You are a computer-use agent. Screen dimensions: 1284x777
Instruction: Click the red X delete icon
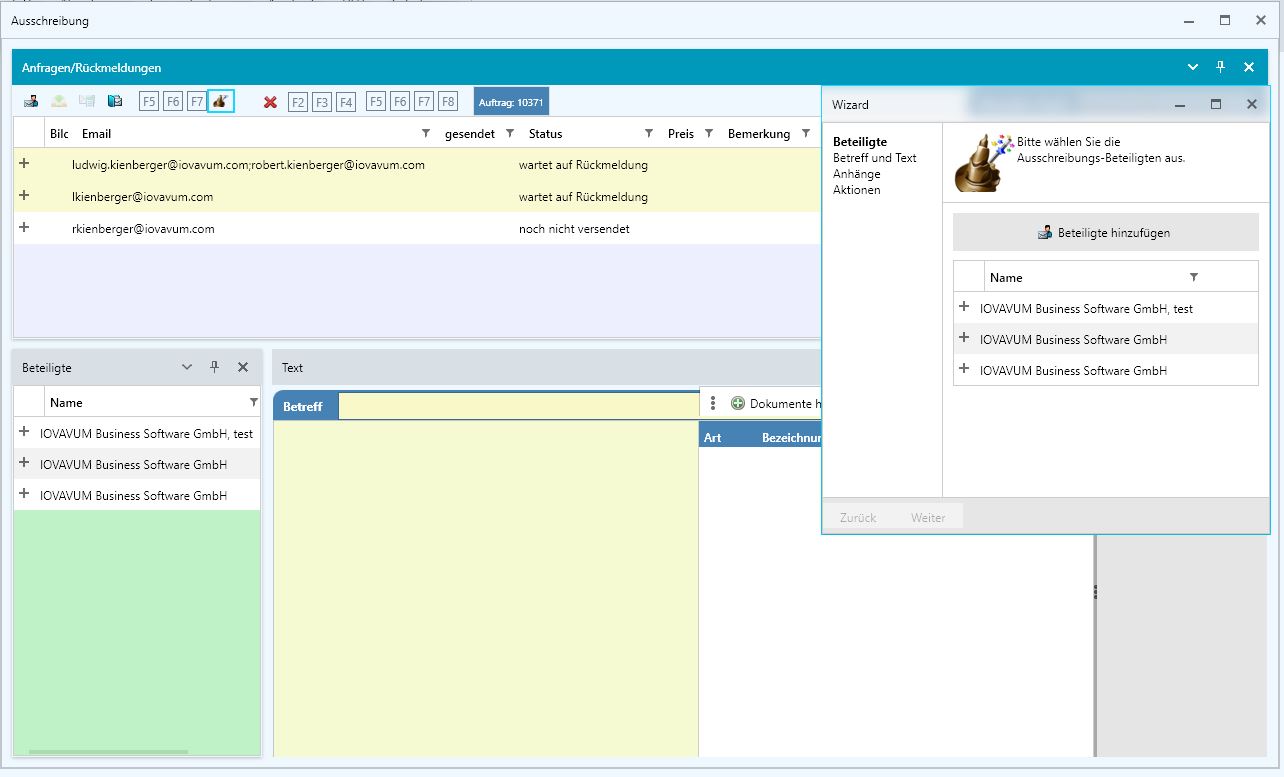coord(270,102)
